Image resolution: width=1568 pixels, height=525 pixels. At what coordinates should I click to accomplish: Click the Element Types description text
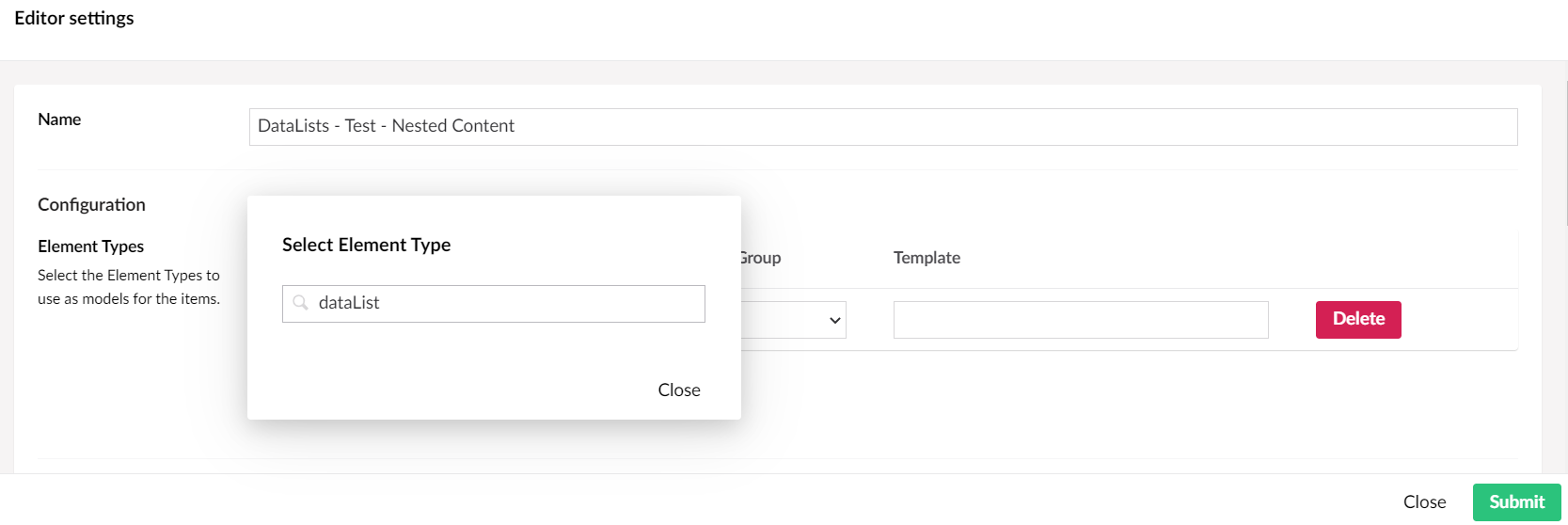(x=129, y=287)
